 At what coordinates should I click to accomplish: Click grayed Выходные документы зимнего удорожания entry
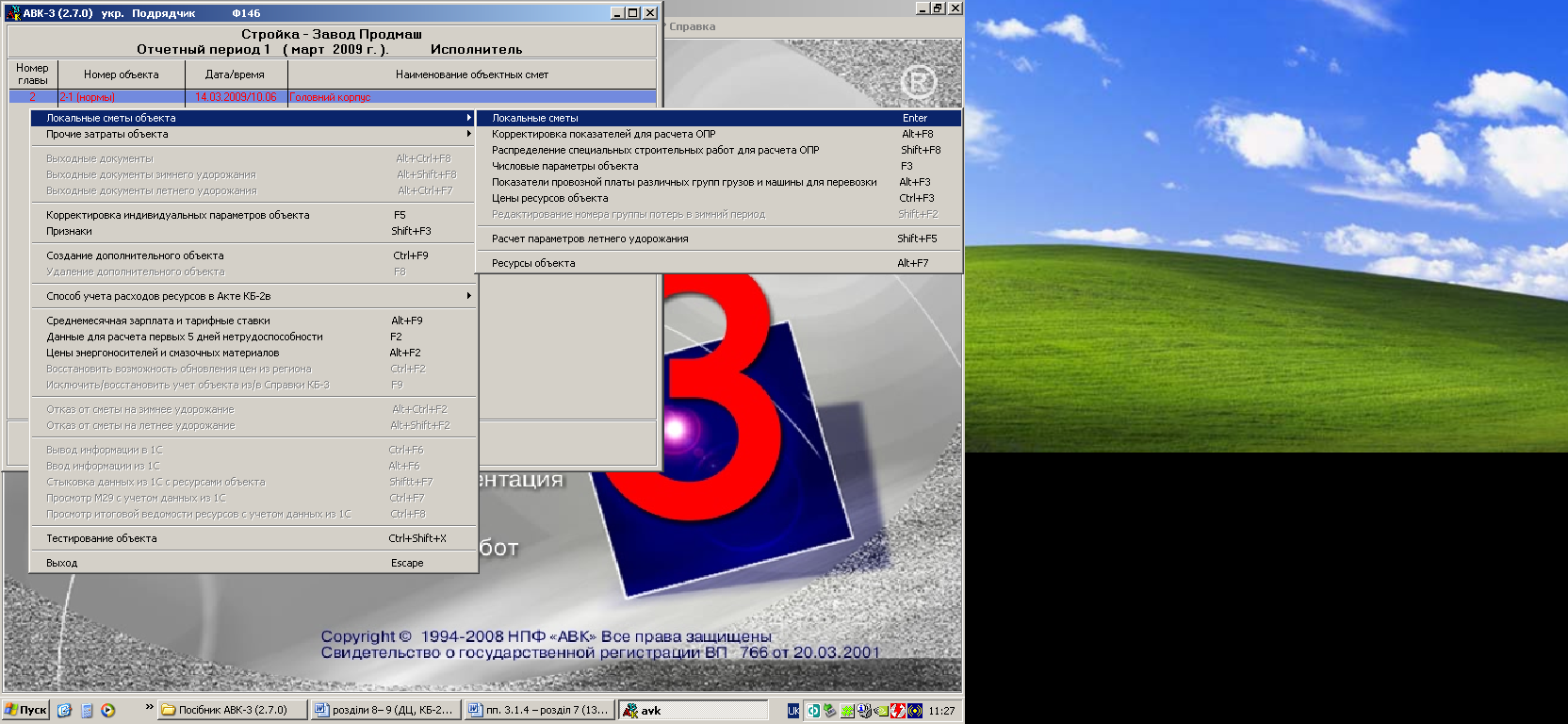[x=253, y=174]
